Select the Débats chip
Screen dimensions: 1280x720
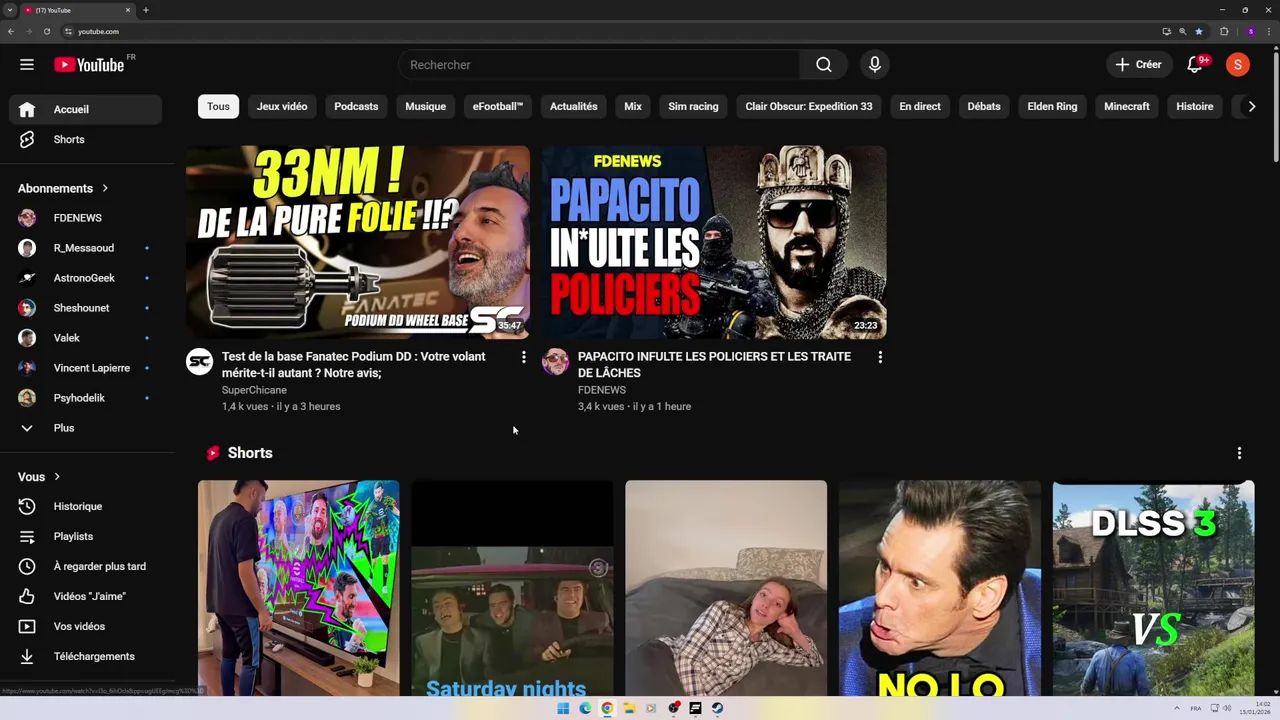984,106
